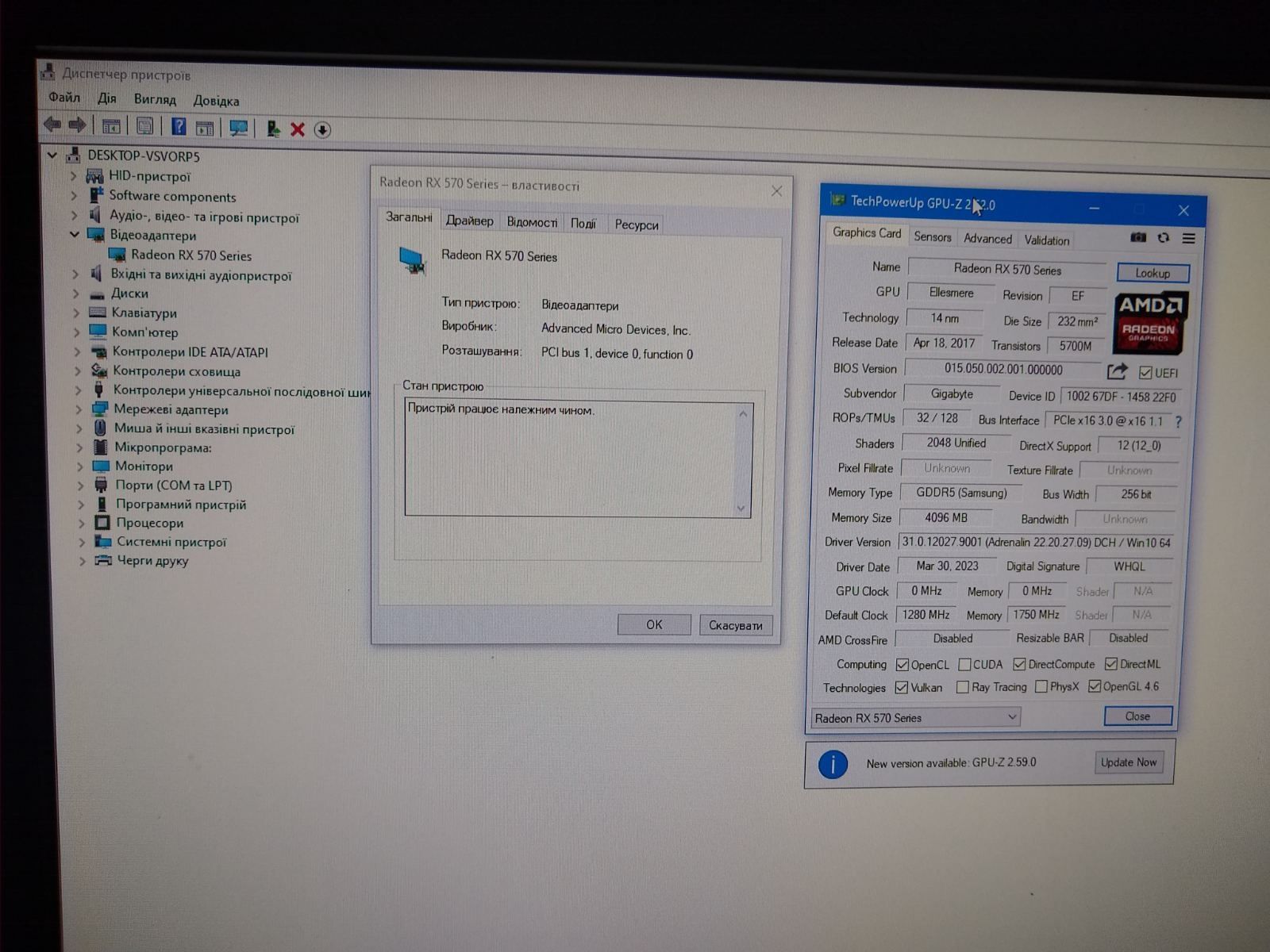Click the enable device green arrow icon

click(273, 129)
